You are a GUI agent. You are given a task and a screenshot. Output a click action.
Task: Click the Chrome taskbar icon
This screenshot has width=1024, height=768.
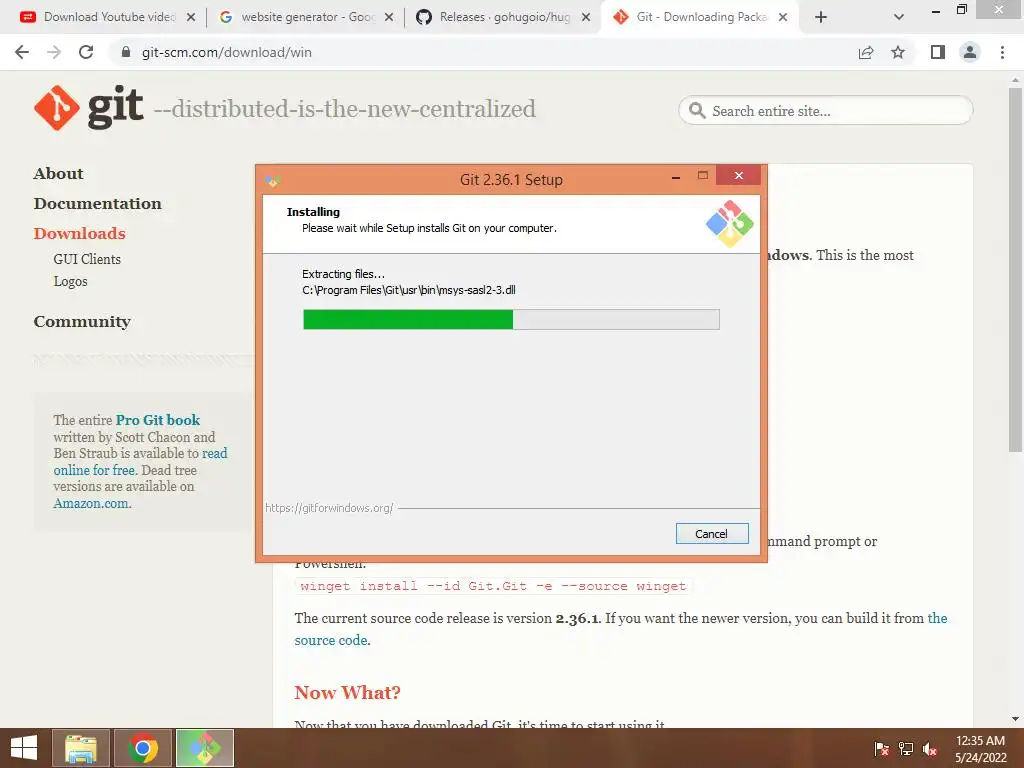click(143, 748)
